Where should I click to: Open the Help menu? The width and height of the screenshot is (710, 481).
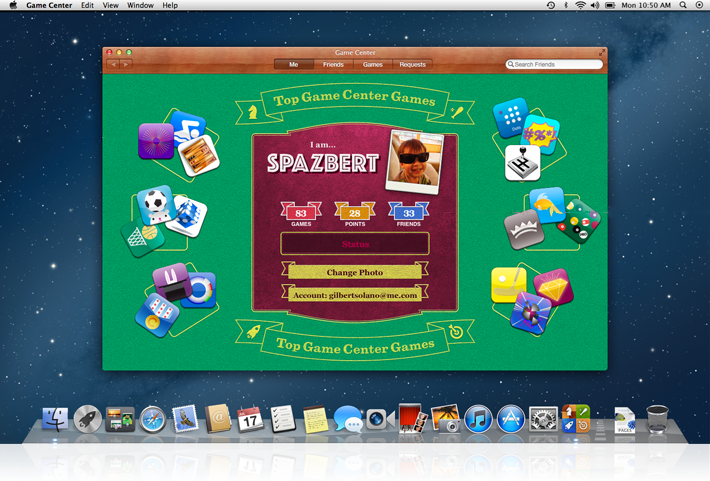(x=170, y=5)
